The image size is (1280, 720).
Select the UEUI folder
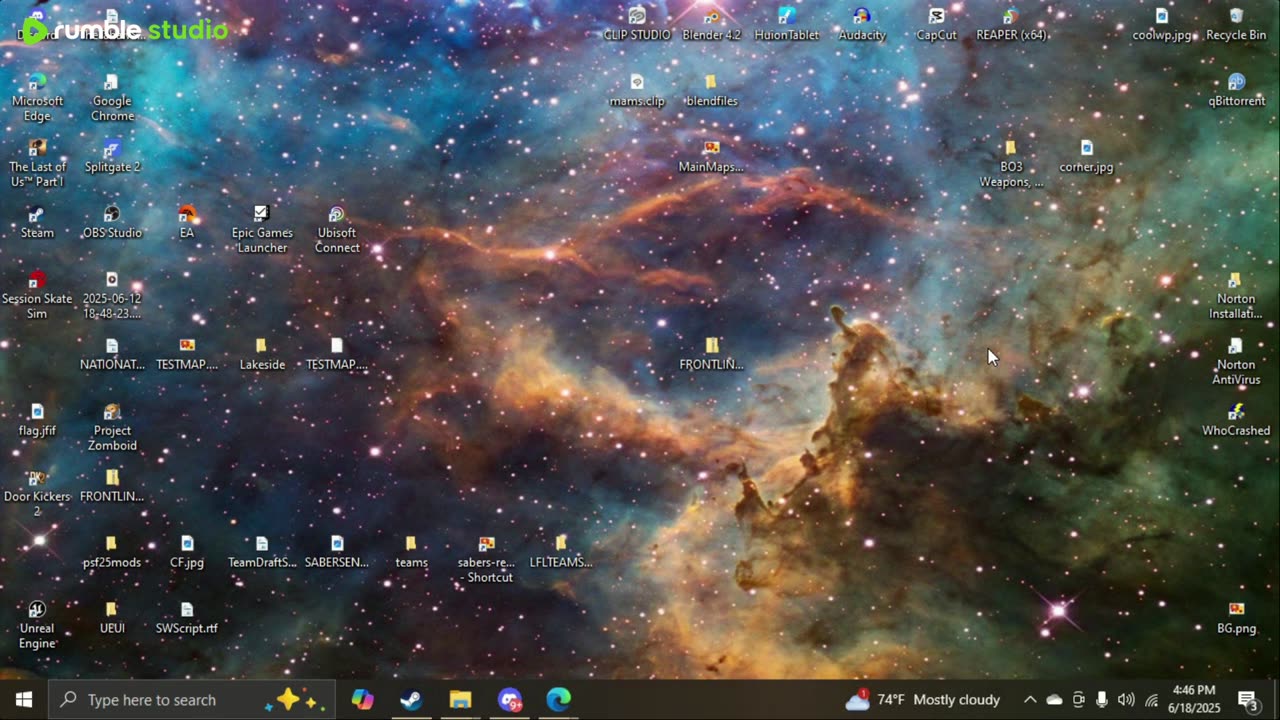(x=112, y=618)
